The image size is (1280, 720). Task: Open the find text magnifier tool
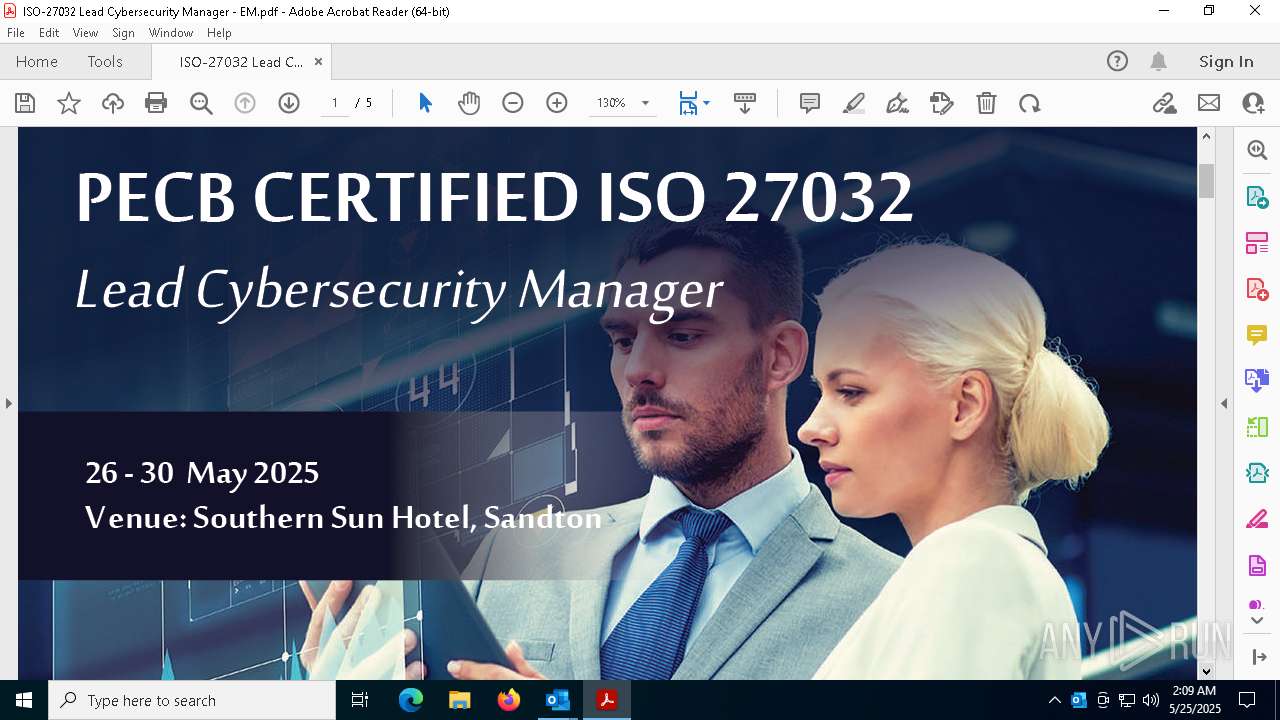coord(201,103)
